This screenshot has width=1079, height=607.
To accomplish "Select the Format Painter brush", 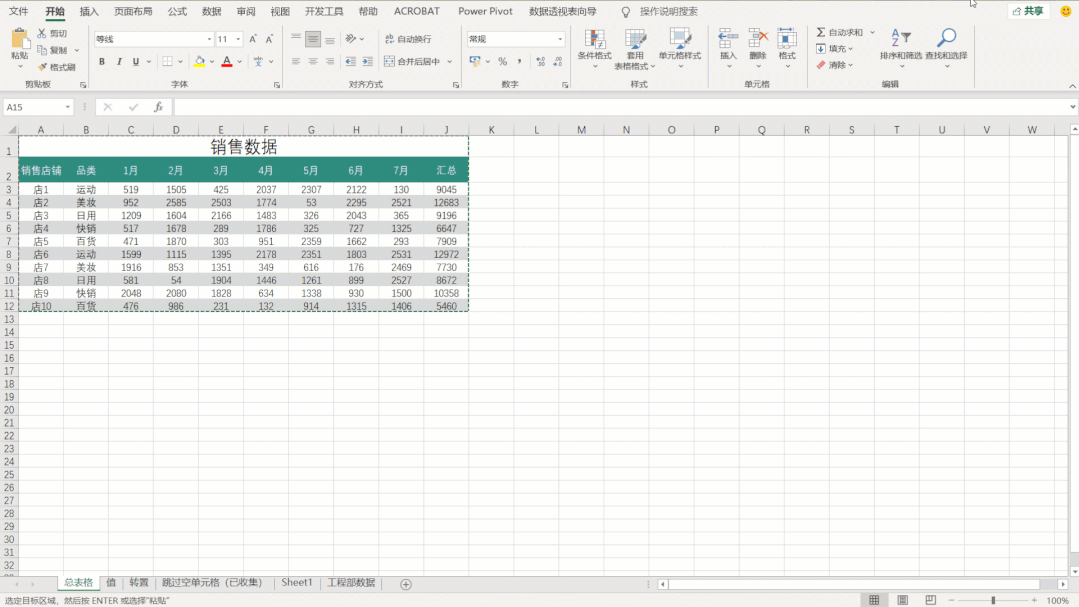I will pos(42,67).
